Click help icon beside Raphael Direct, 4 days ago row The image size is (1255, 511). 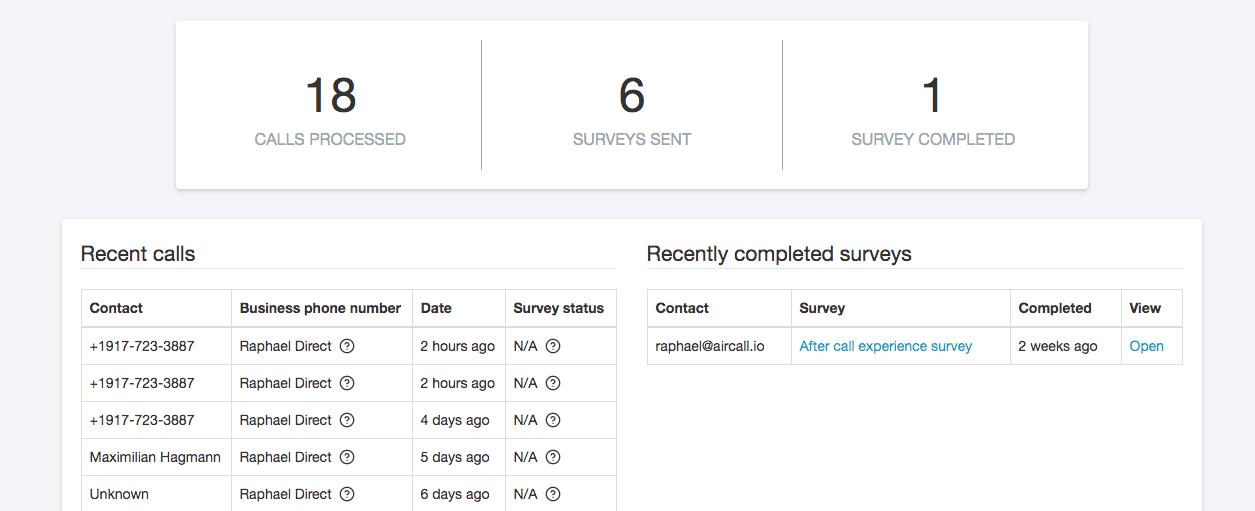347,420
